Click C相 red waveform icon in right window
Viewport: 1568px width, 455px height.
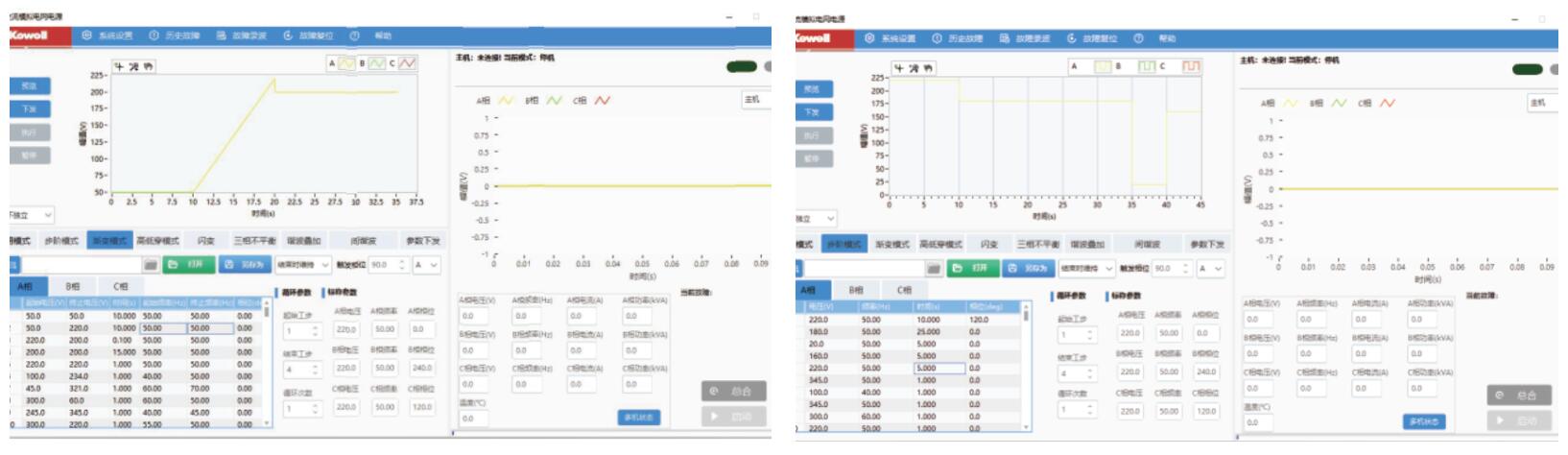(x=1387, y=103)
